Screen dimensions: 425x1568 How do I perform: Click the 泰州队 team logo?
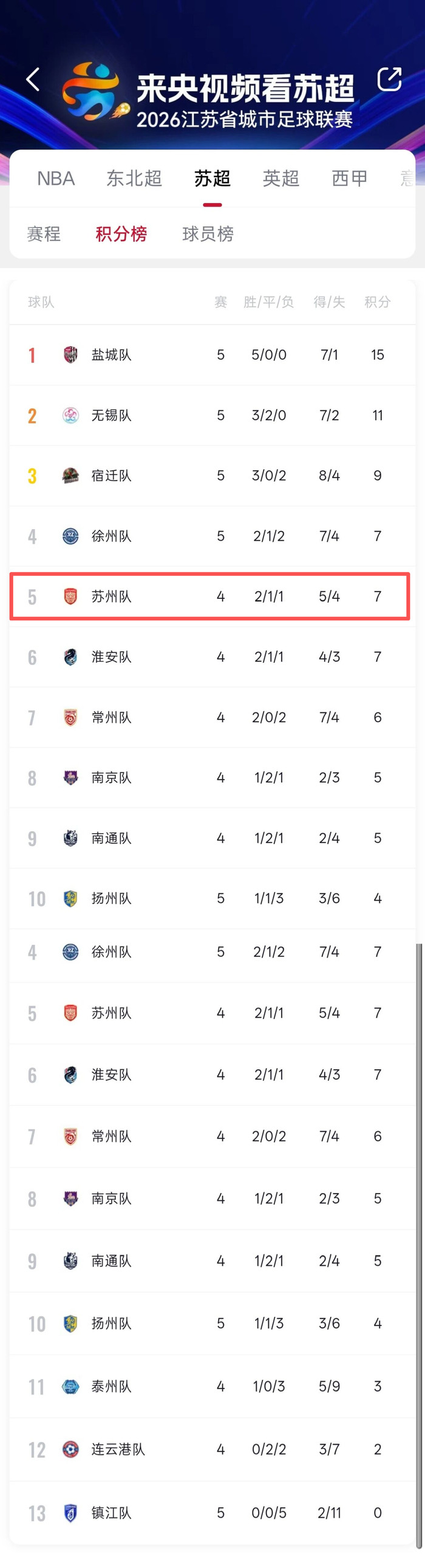[x=70, y=1386]
